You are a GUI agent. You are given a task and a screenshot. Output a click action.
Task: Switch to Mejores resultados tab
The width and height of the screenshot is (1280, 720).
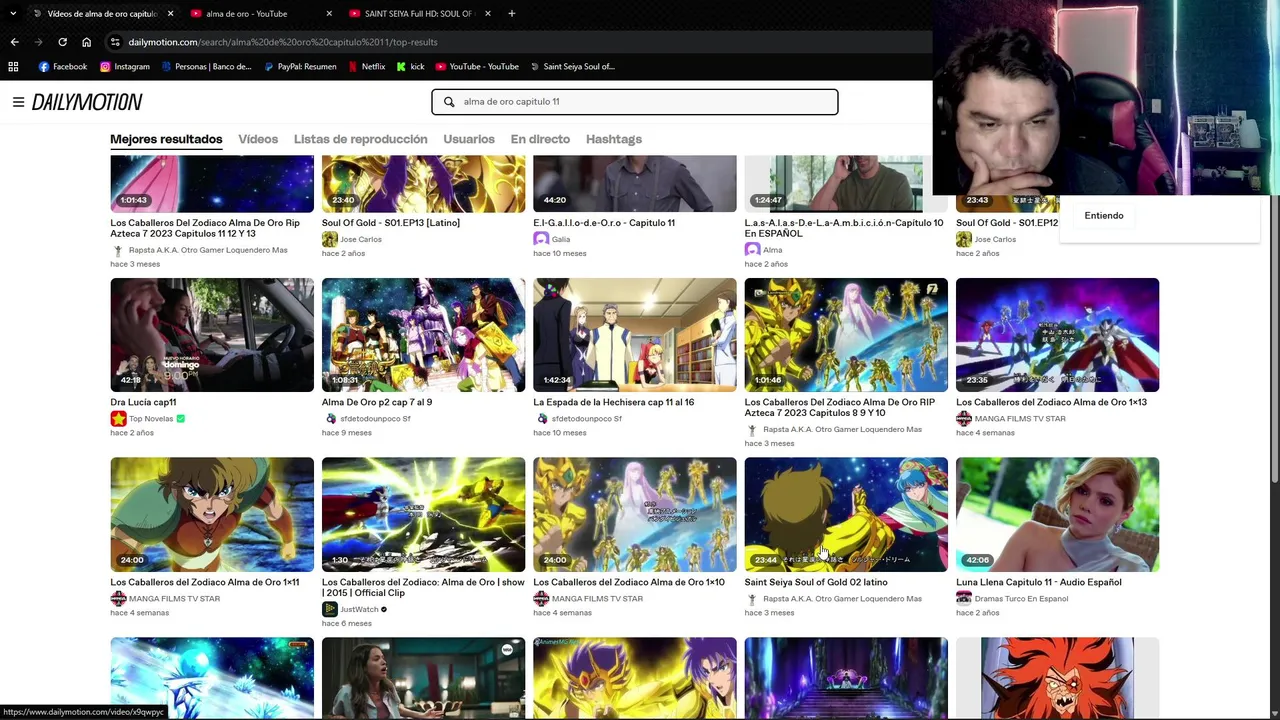click(166, 139)
